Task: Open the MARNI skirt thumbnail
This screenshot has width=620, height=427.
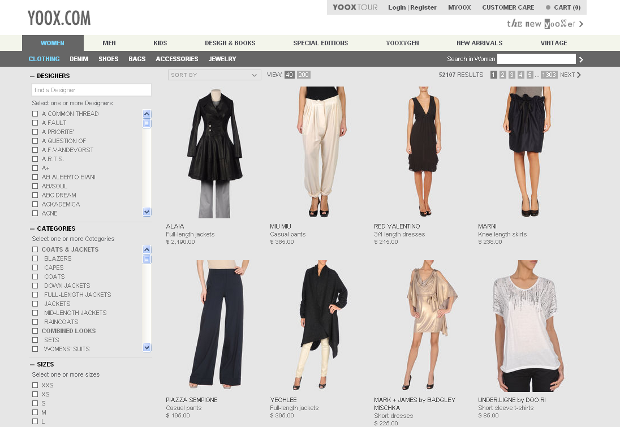Action: [x=529, y=152]
